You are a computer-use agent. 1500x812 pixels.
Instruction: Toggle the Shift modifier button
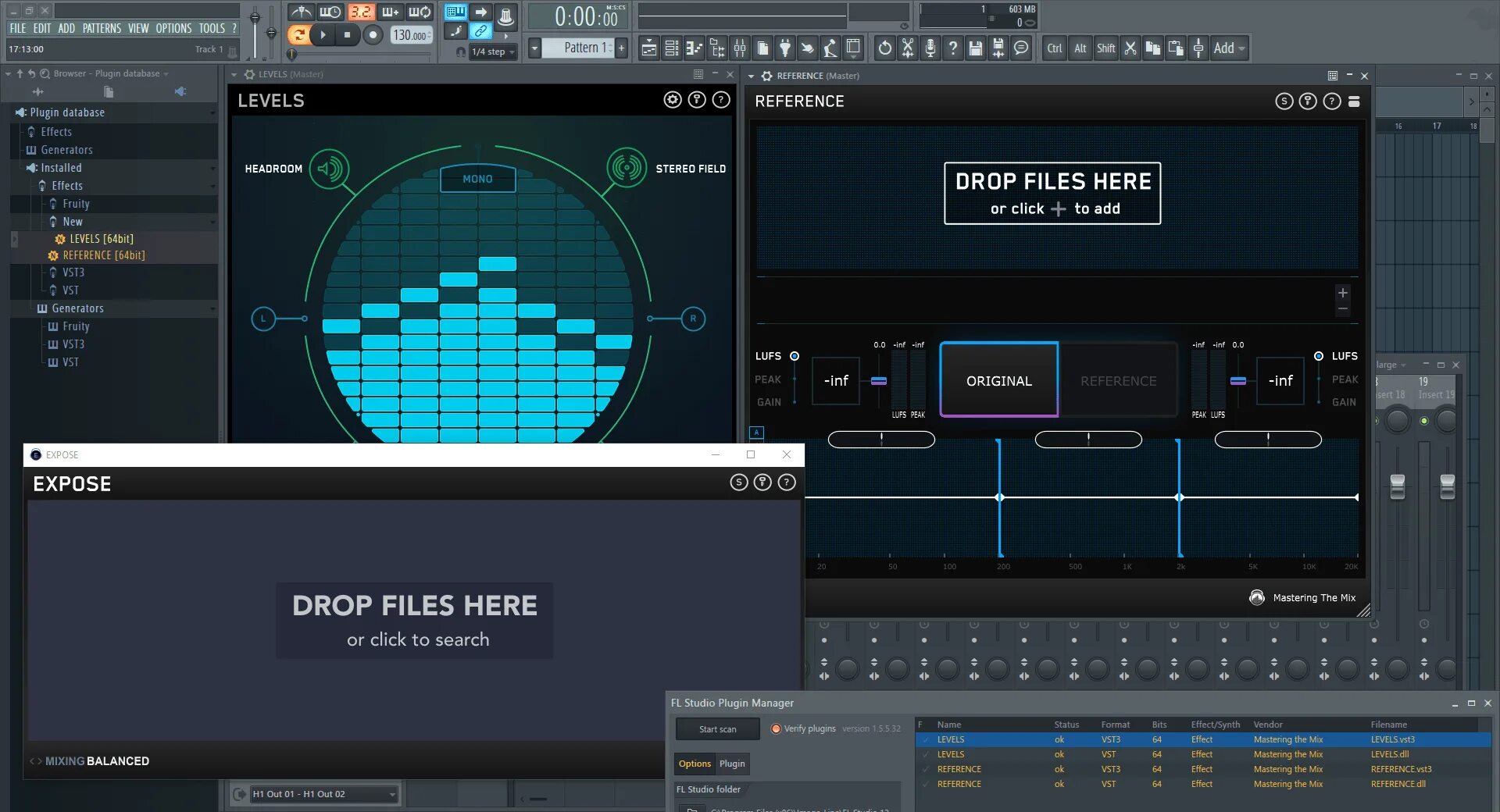[1105, 48]
